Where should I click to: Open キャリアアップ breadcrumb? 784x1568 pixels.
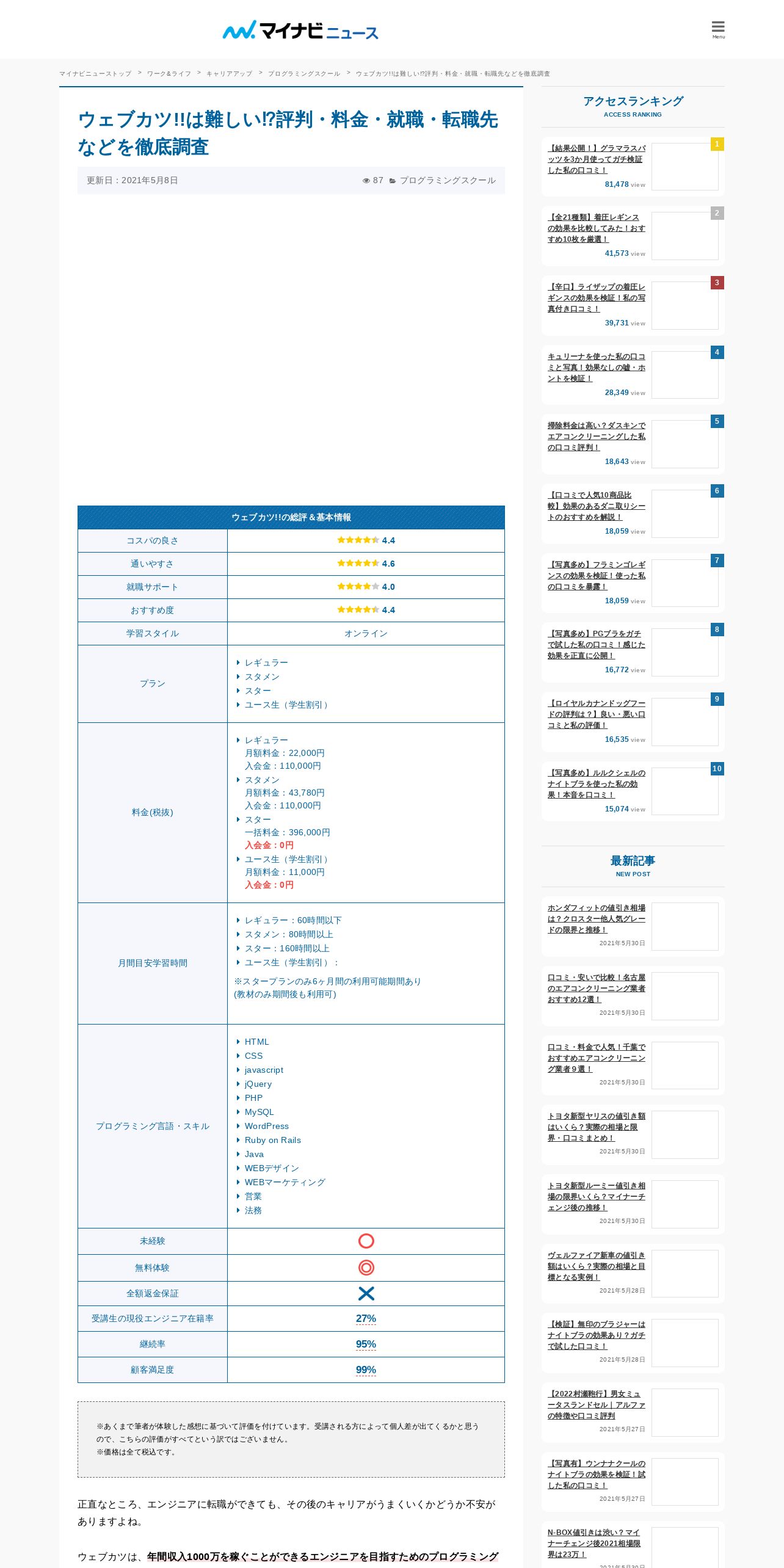pos(230,74)
